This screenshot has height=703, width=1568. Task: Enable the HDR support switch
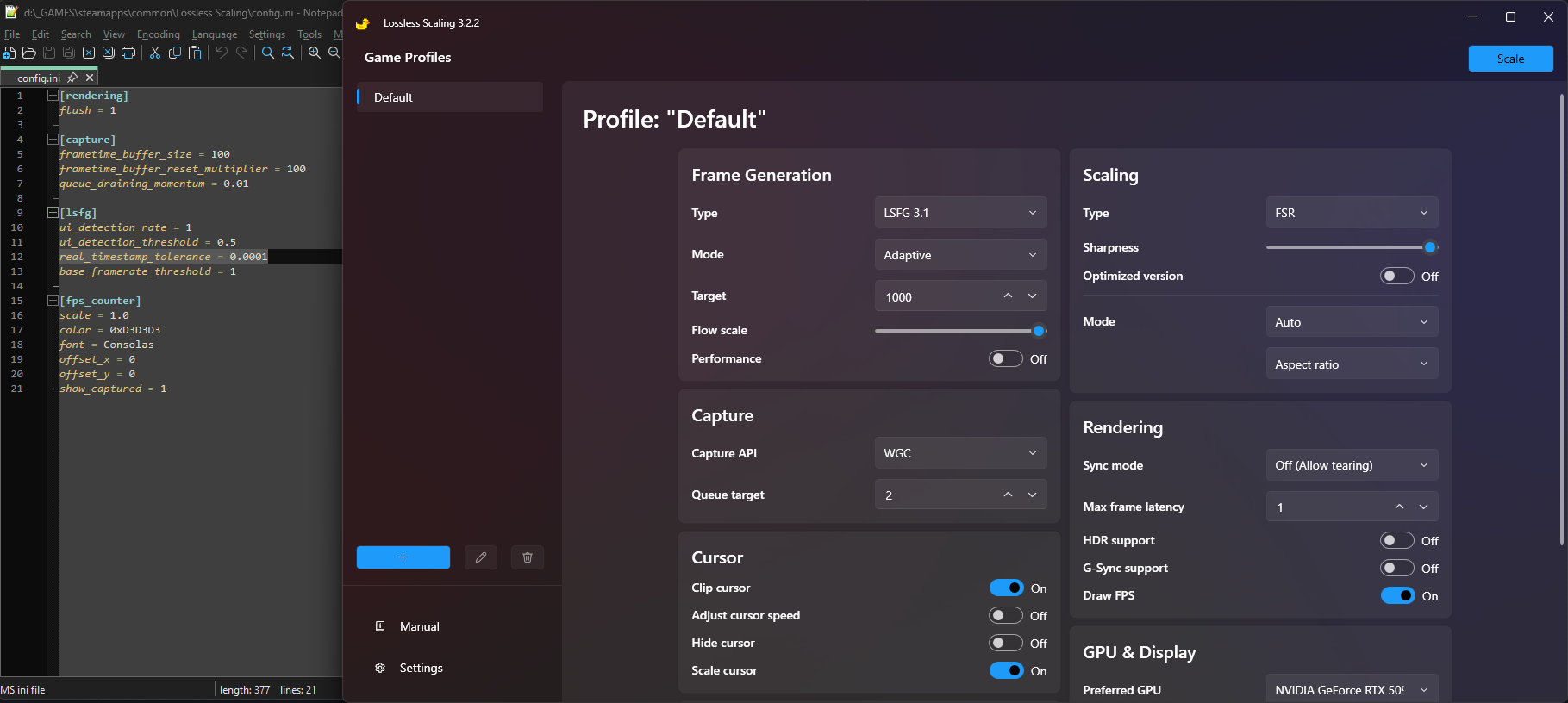1397,540
